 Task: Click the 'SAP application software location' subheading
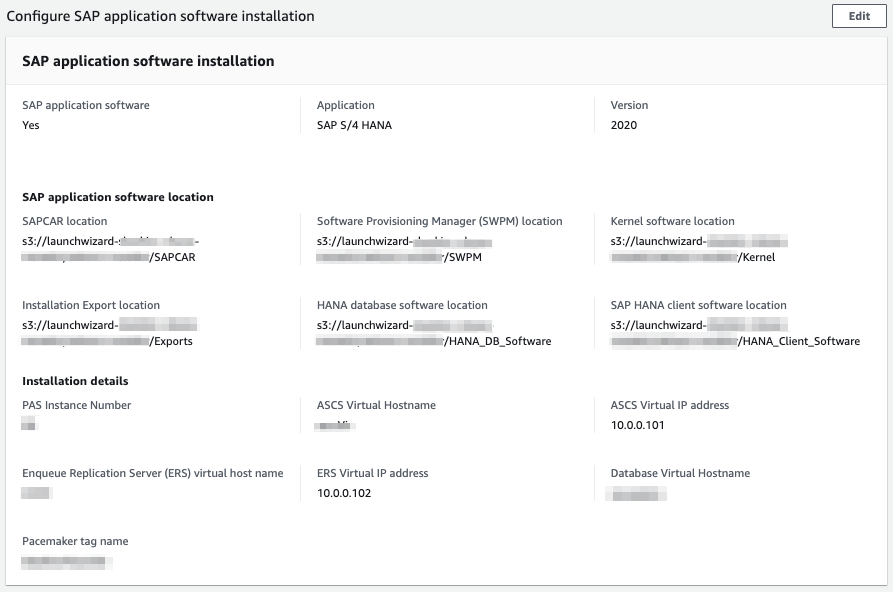pyautogui.click(x=118, y=197)
